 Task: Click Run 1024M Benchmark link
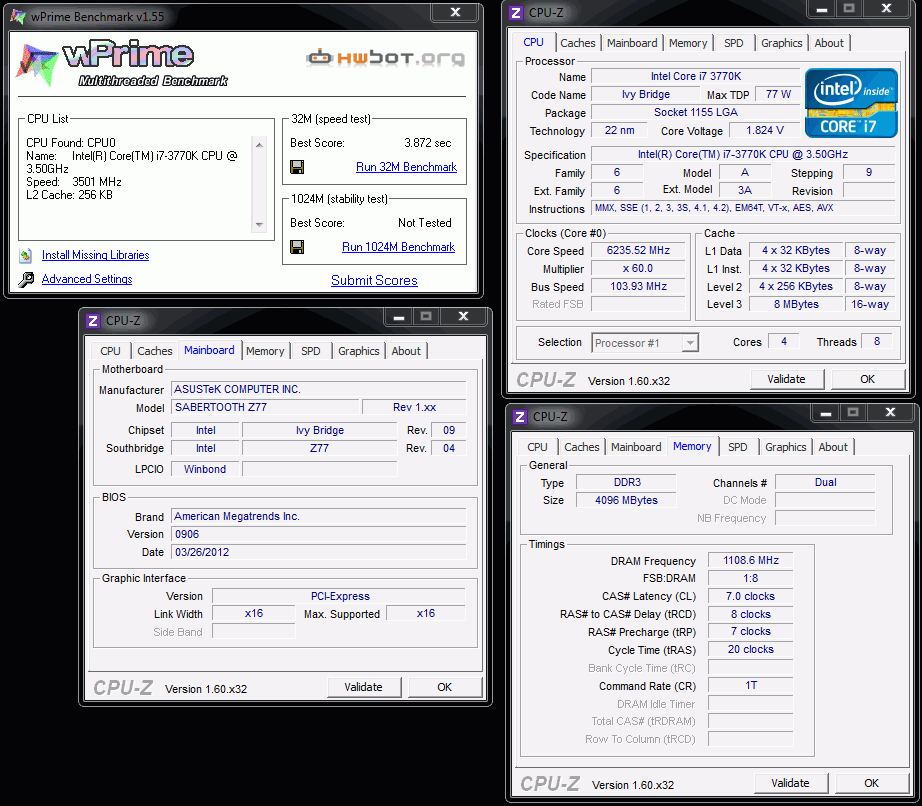tap(399, 247)
